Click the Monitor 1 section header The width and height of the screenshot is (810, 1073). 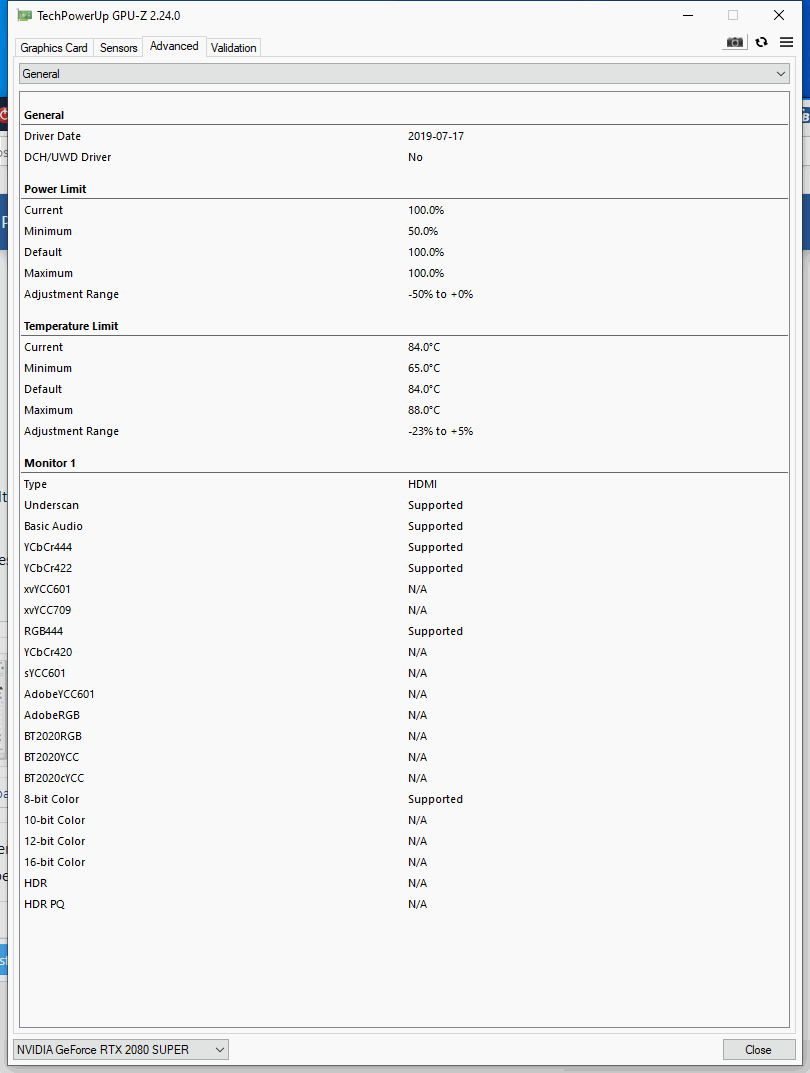[50, 463]
